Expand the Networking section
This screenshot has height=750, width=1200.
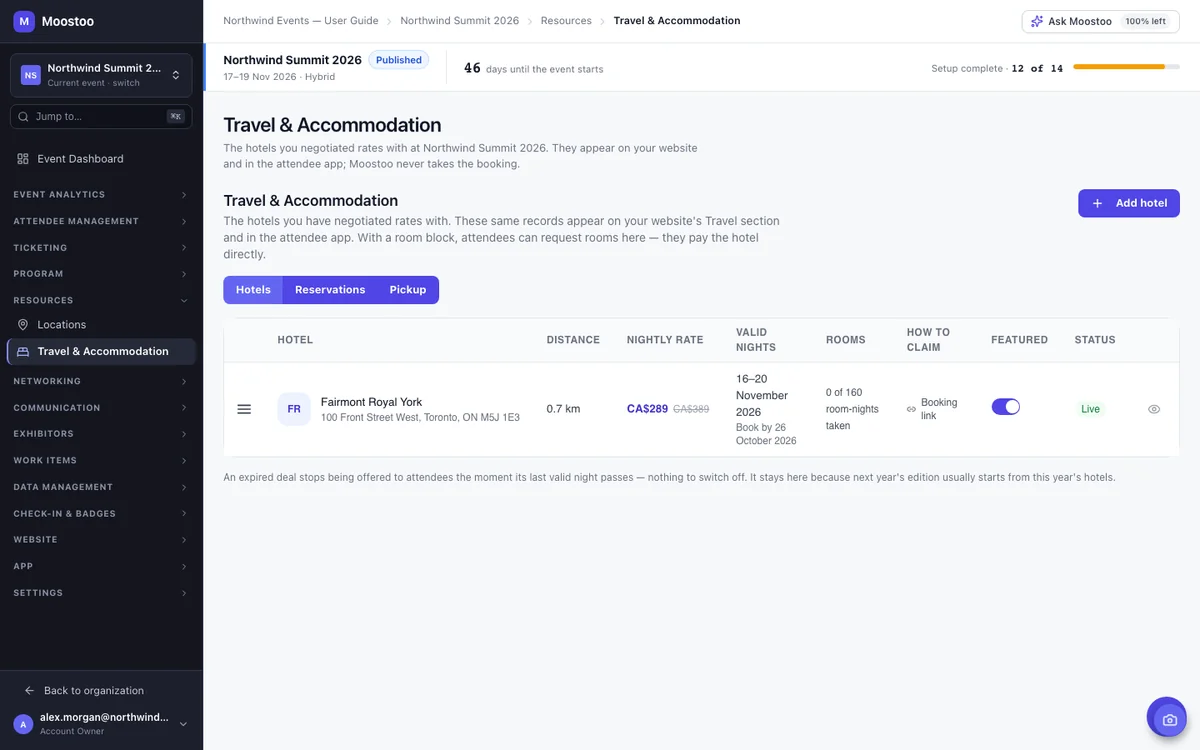click(x=101, y=381)
